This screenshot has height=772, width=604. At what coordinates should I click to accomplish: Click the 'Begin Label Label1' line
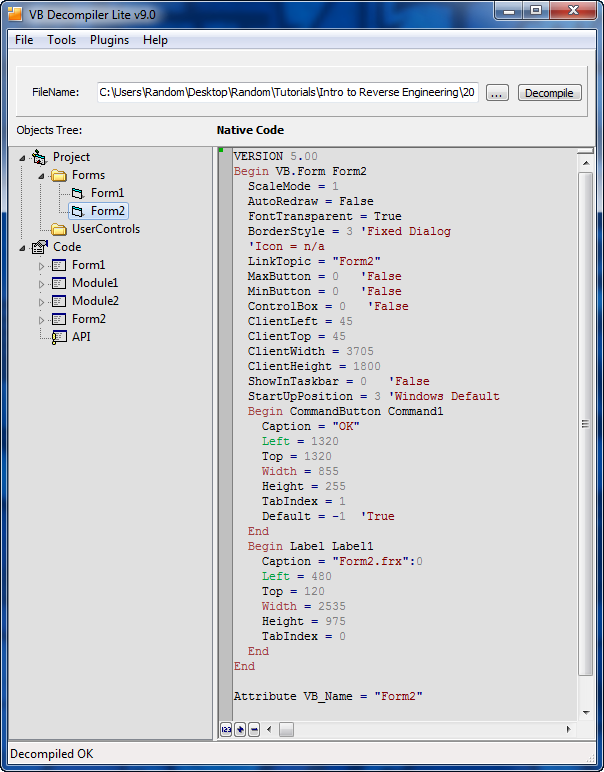(311, 547)
